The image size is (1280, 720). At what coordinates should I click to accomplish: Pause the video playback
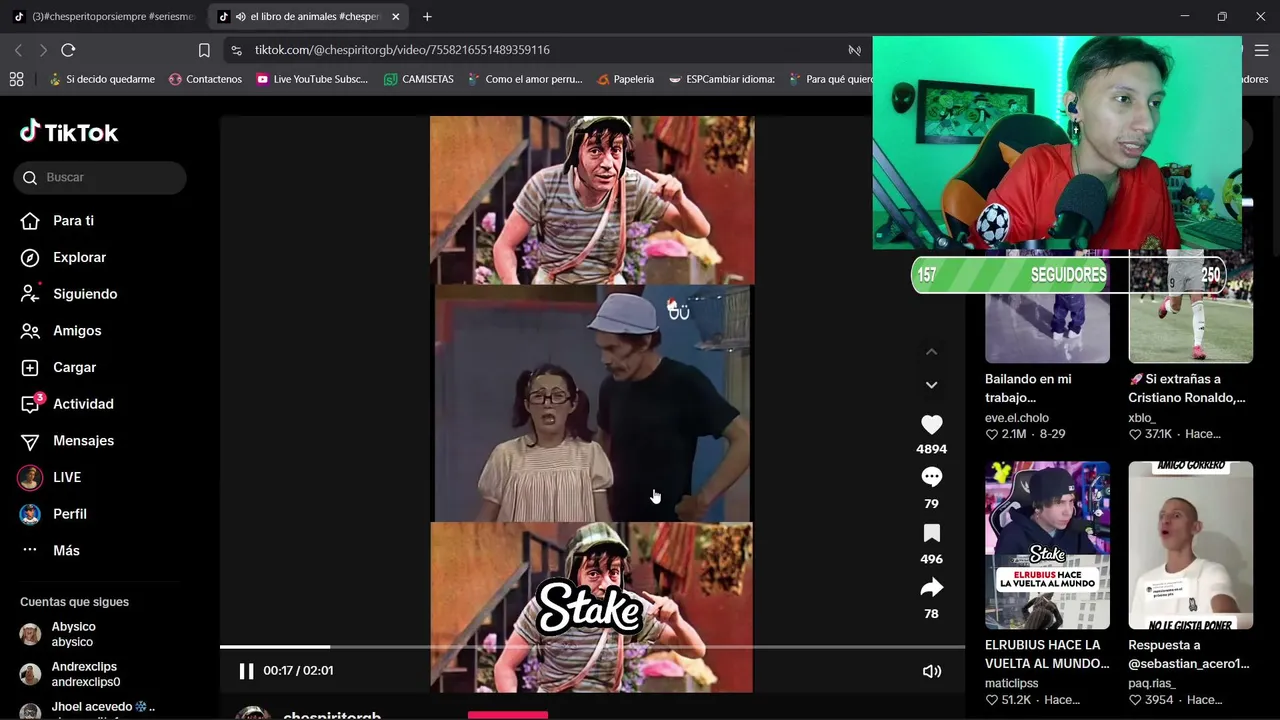[x=246, y=671]
